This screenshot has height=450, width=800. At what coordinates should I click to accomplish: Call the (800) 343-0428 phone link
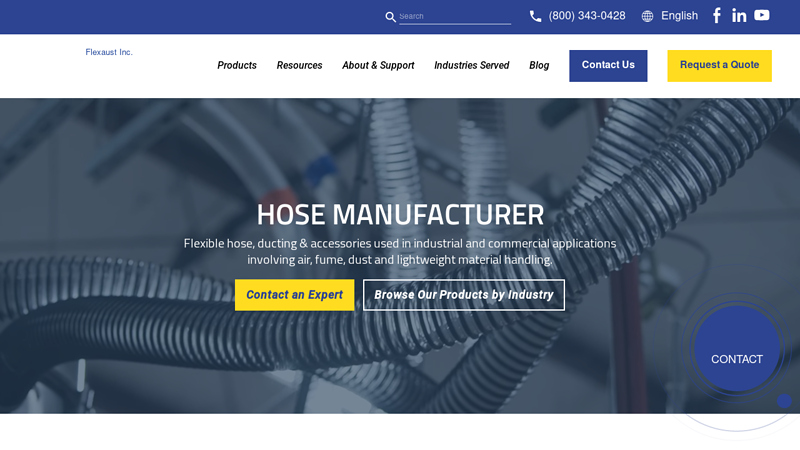tap(587, 16)
